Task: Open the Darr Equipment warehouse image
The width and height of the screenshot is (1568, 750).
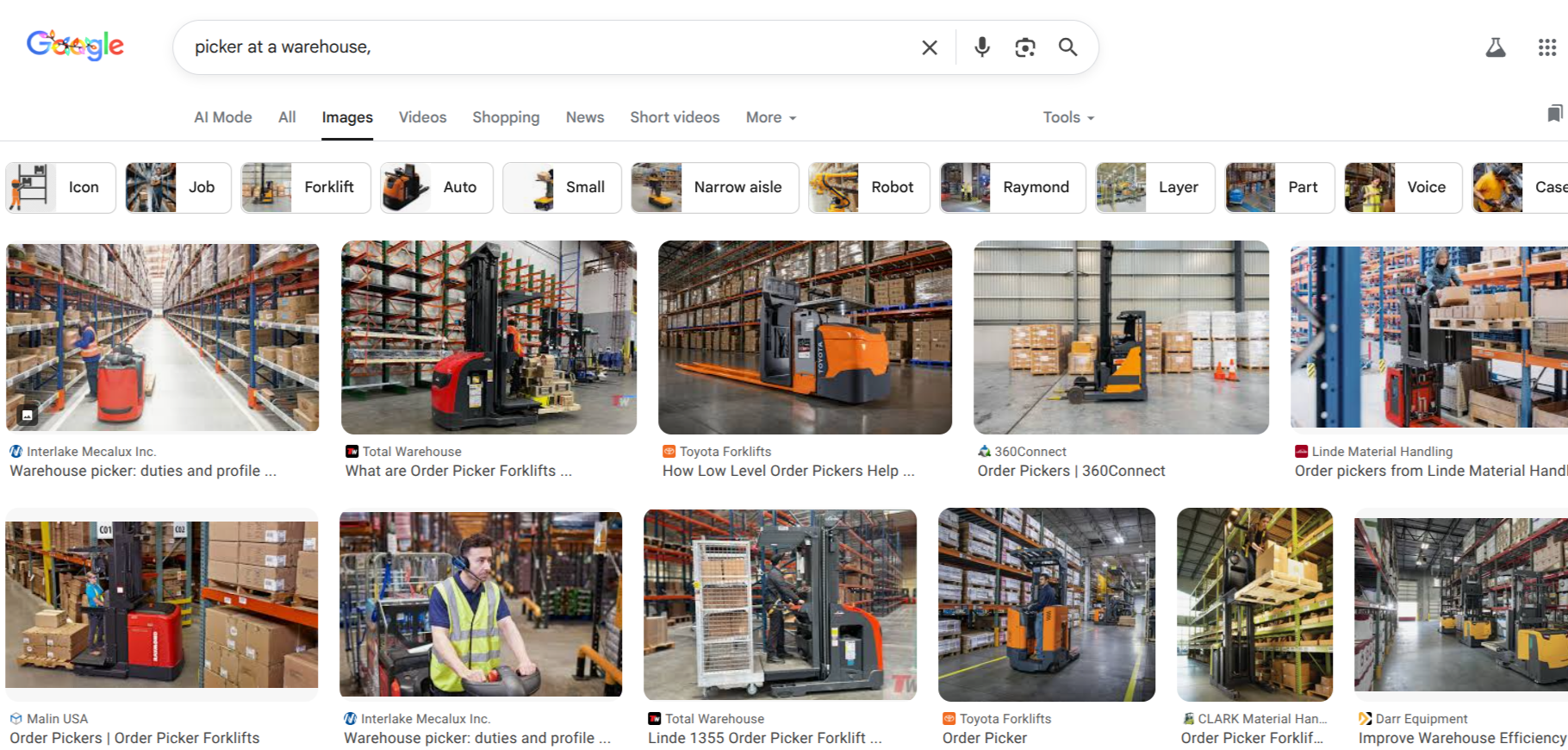Action: coord(1461,604)
